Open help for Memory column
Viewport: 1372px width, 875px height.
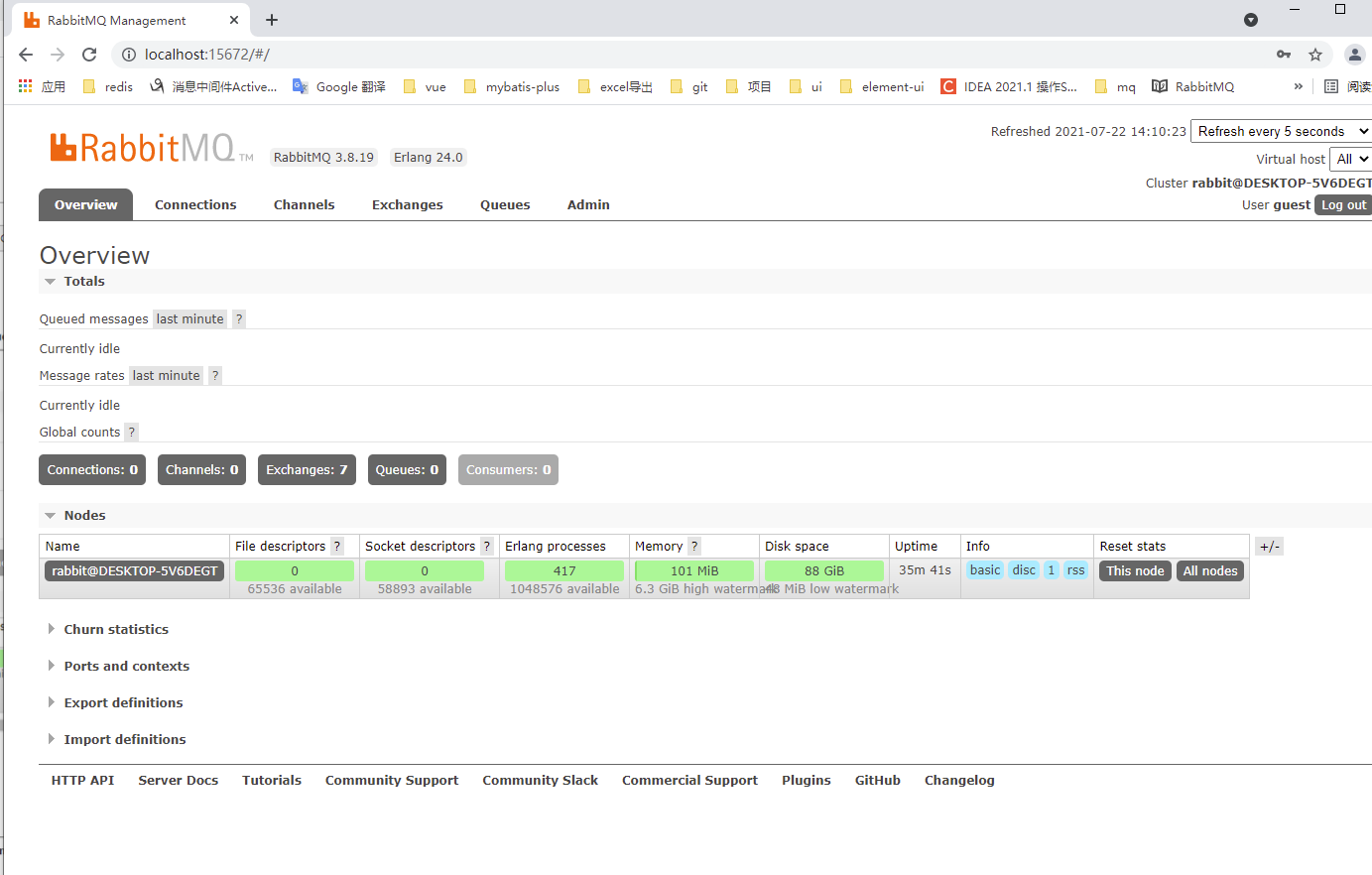(x=694, y=547)
